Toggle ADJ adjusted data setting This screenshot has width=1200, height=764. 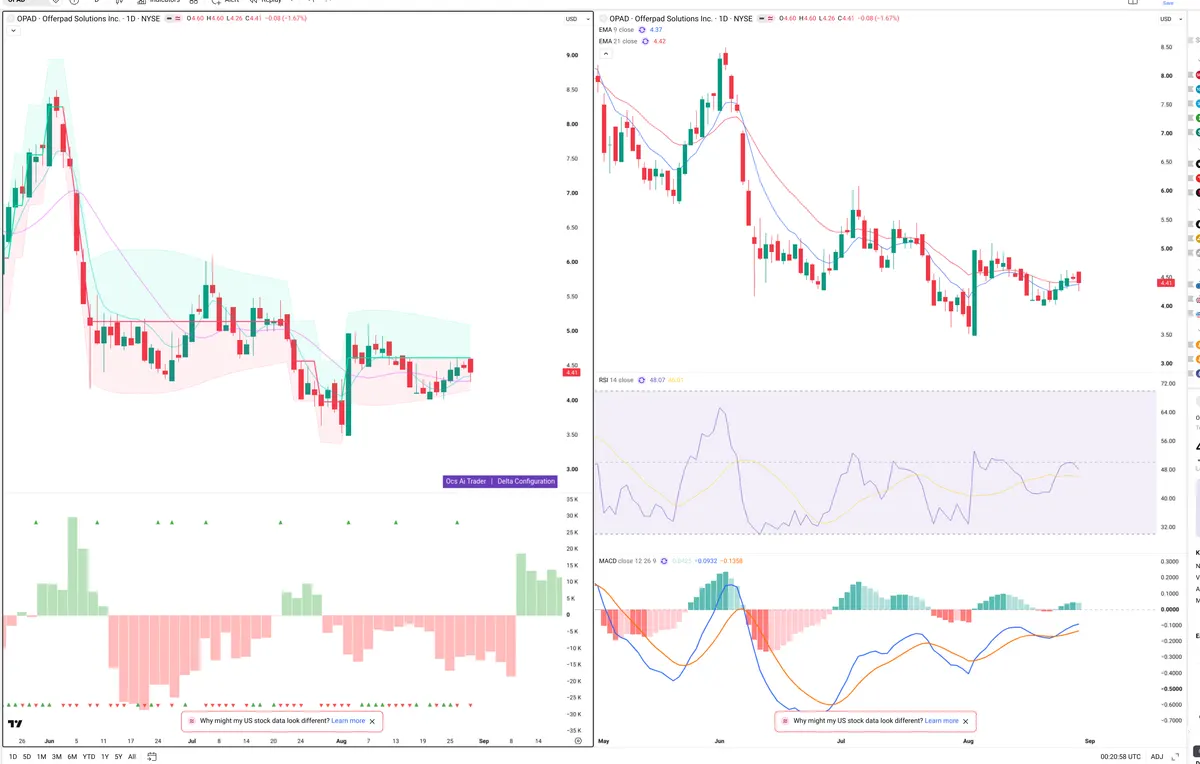click(1157, 756)
